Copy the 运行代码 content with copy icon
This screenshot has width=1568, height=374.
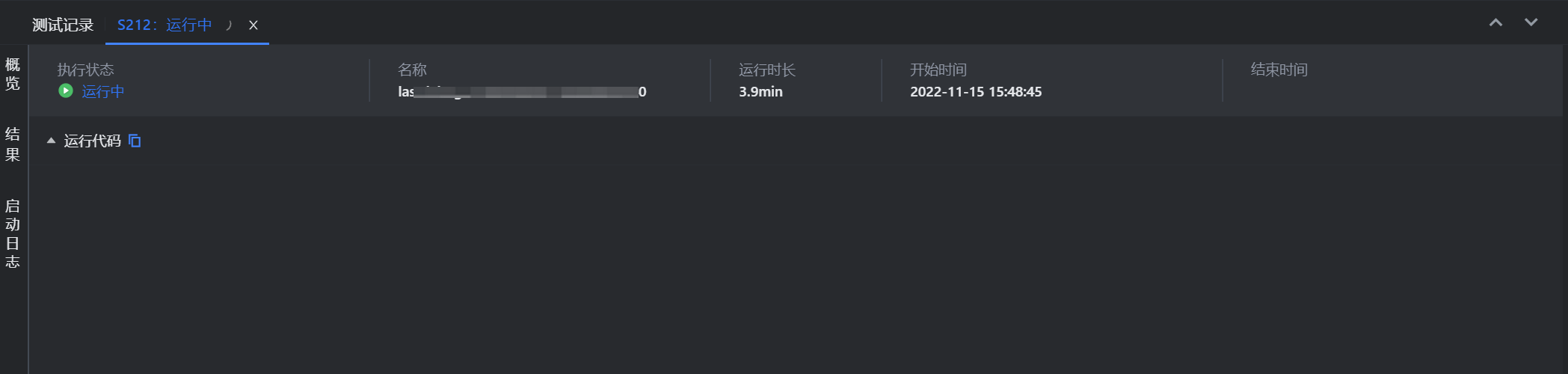pyautogui.click(x=135, y=141)
